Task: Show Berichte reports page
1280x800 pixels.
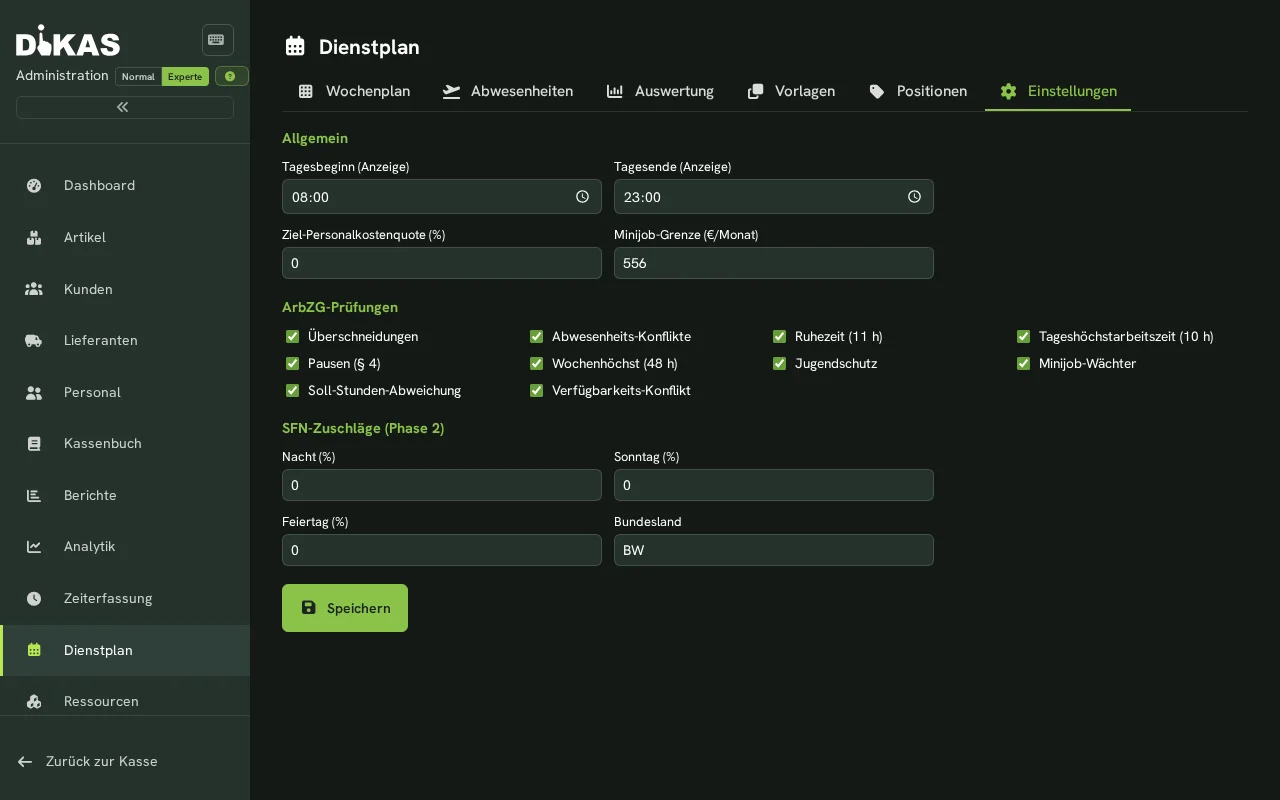Action: [x=125, y=495]
